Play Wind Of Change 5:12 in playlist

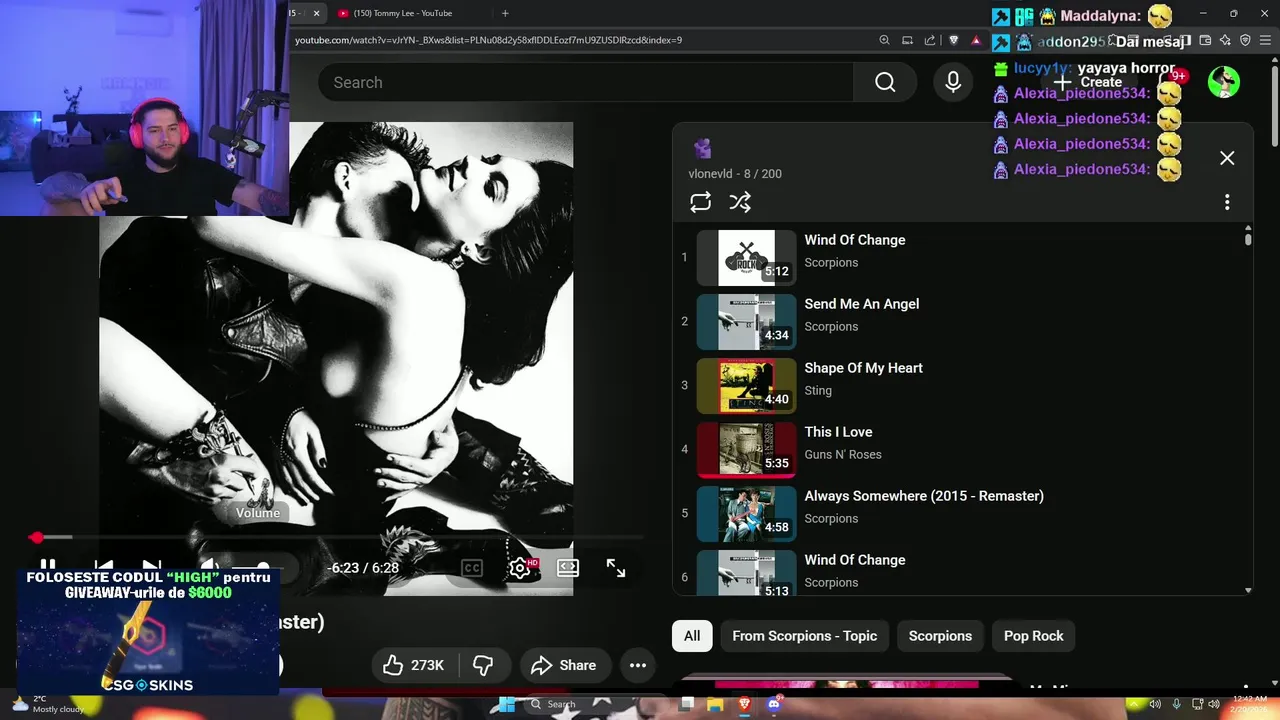coord(957,258)
